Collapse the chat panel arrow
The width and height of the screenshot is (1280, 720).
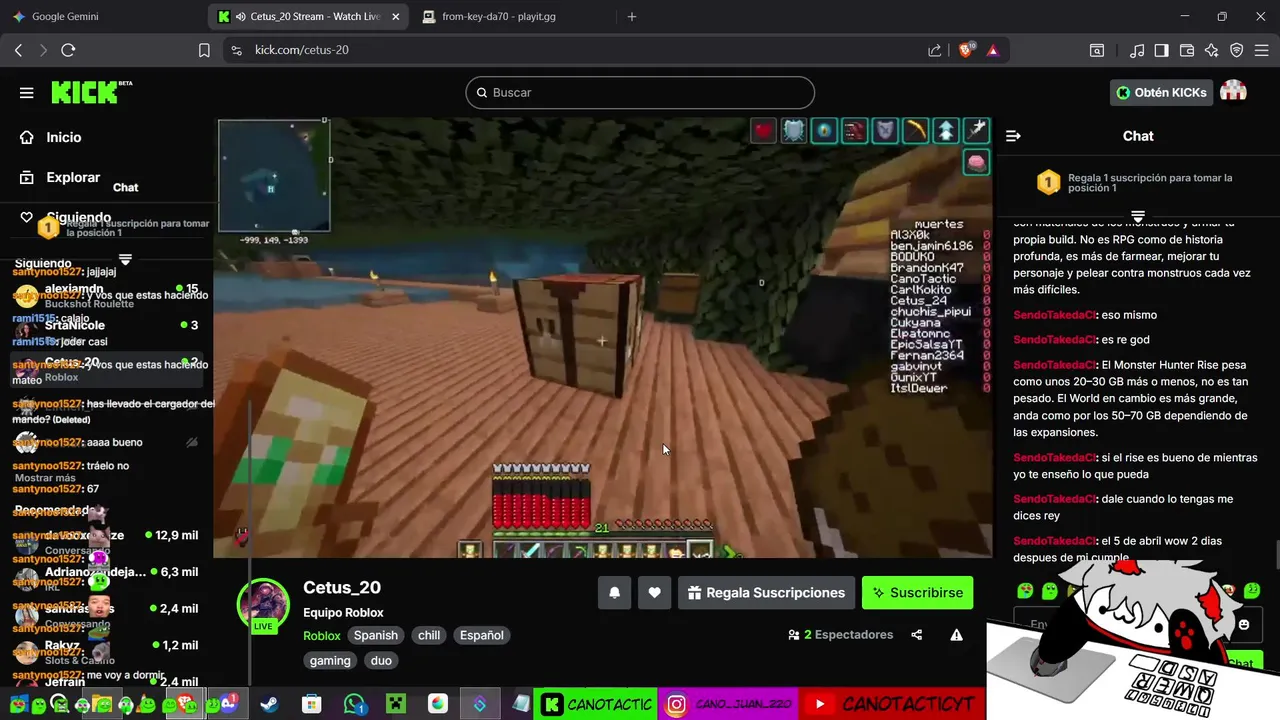(x=1013, y=136)
